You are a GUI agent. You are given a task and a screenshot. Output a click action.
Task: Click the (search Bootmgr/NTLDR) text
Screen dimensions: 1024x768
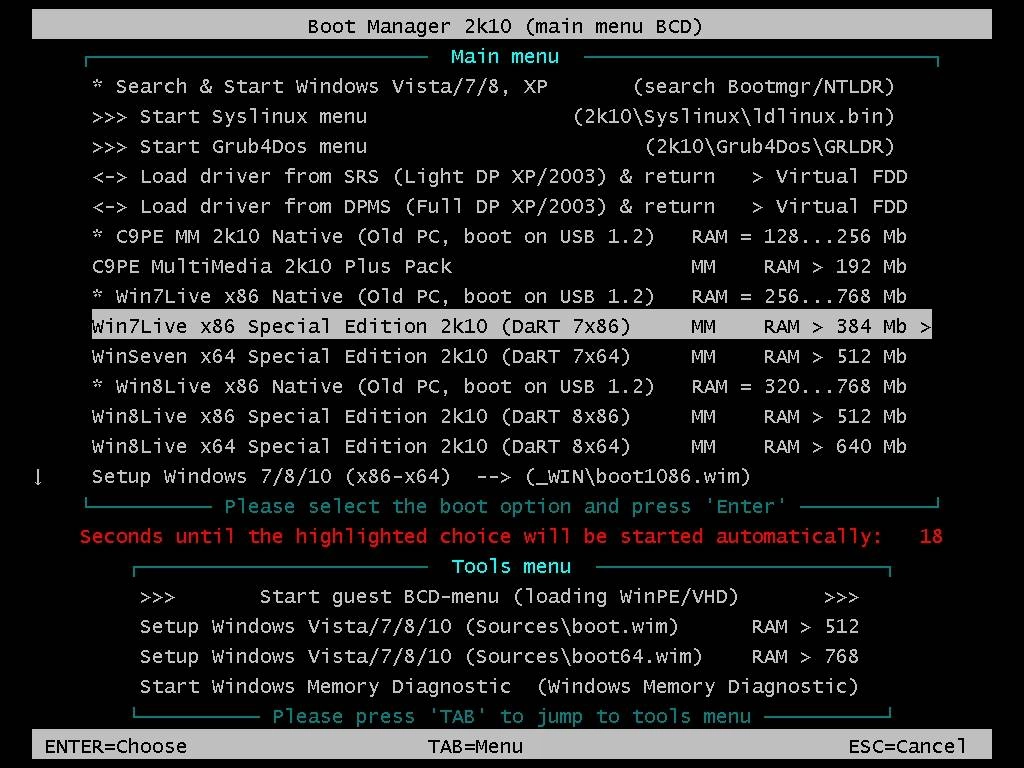pyautogui.click(x=763, y=86)
